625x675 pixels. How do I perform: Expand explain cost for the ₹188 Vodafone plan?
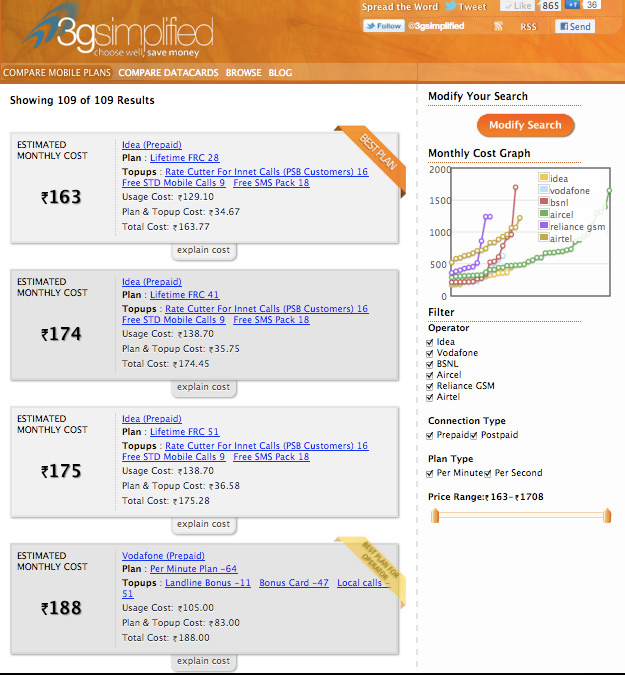204,661
